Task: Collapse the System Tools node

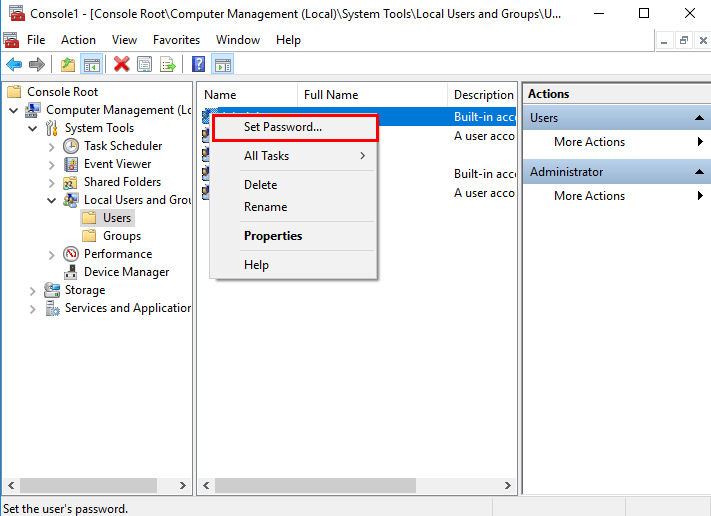Action: pyautogui.click(x=33, y=128)
